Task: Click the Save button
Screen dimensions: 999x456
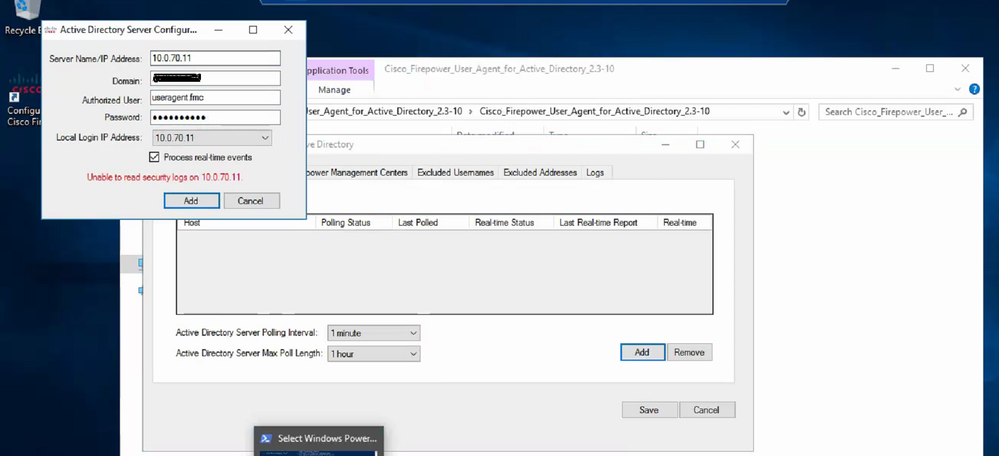Action: [649, 410]
